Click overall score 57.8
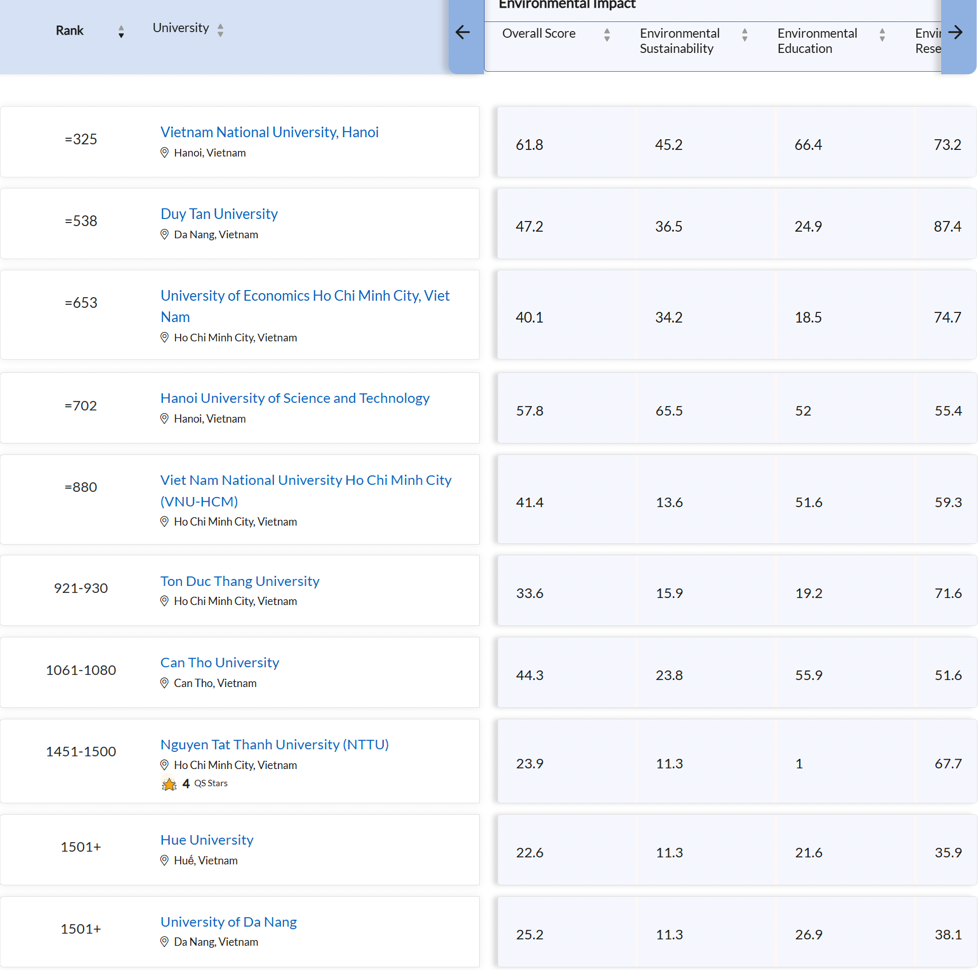978x970 pixels. pyautogui.click(x=530, y=411)
